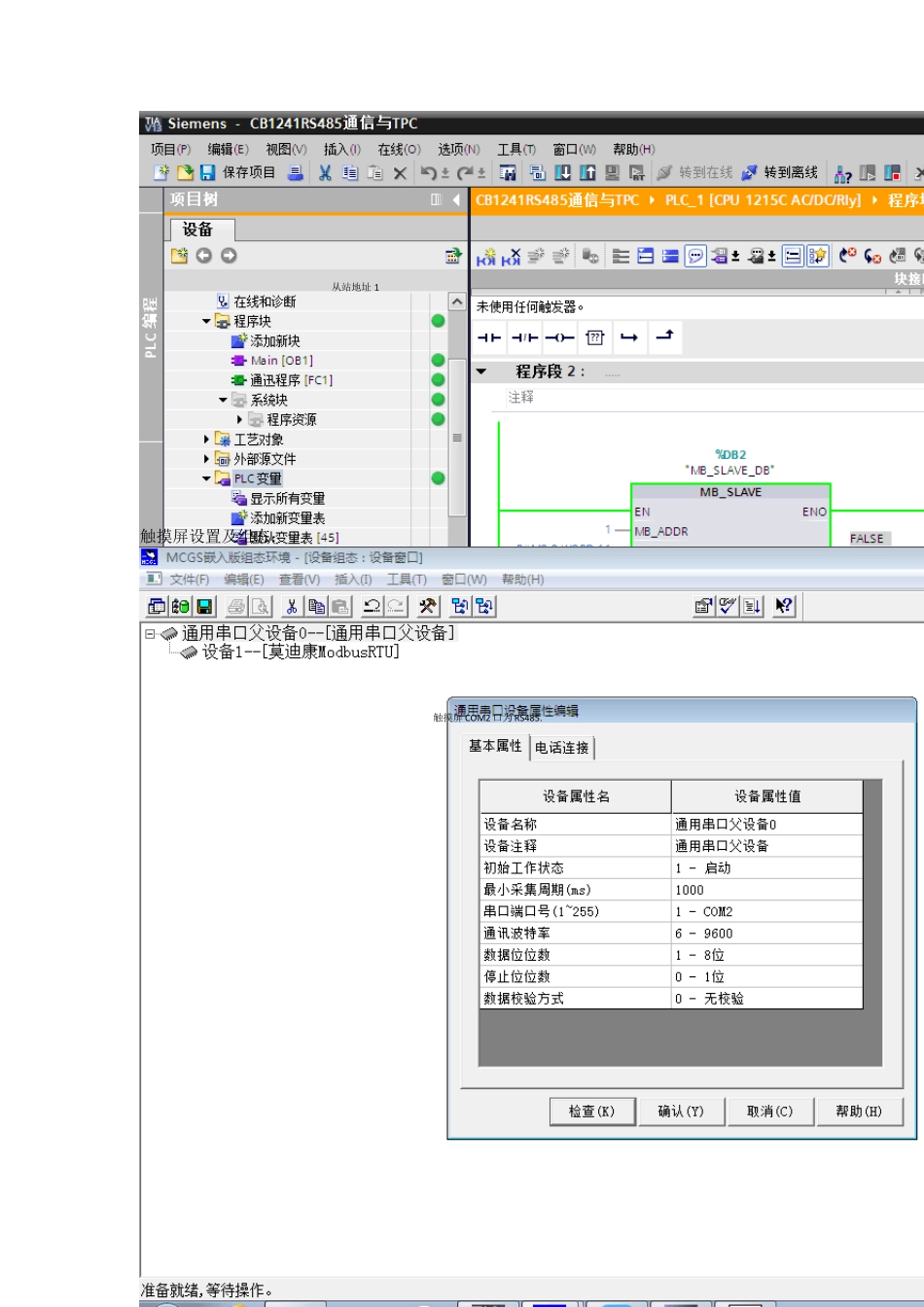Switch to the 基本属性 tab
924x1307 pixels.
(495, 746)
